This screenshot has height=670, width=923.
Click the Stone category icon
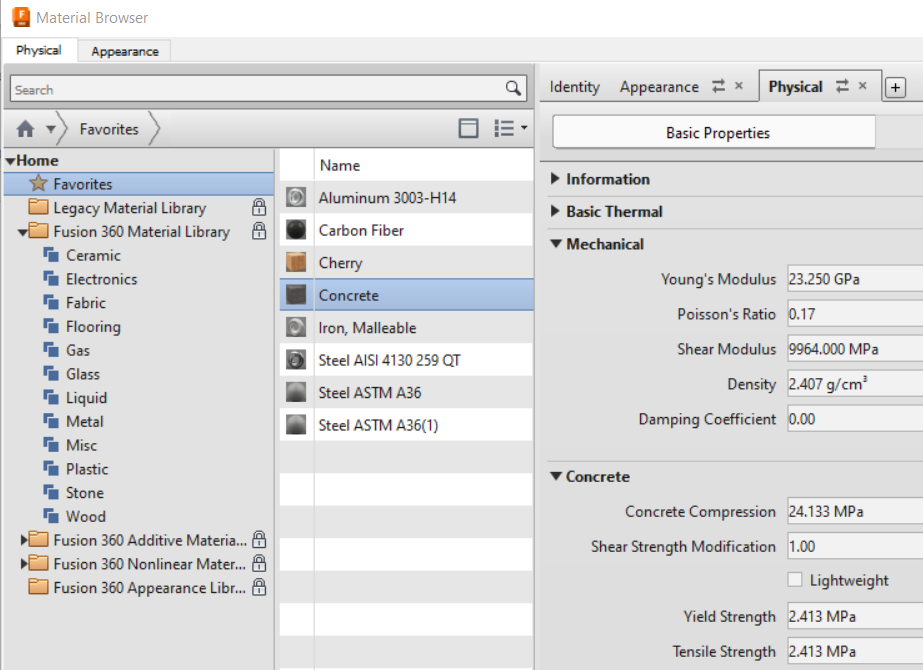51,492
